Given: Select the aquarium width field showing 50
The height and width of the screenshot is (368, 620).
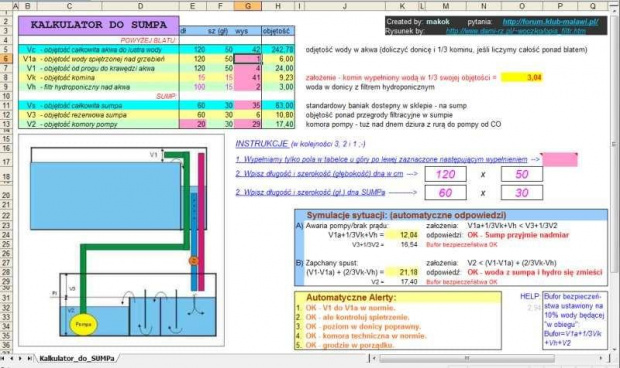Looking at the screenshot, I should [x=522, y=174].
